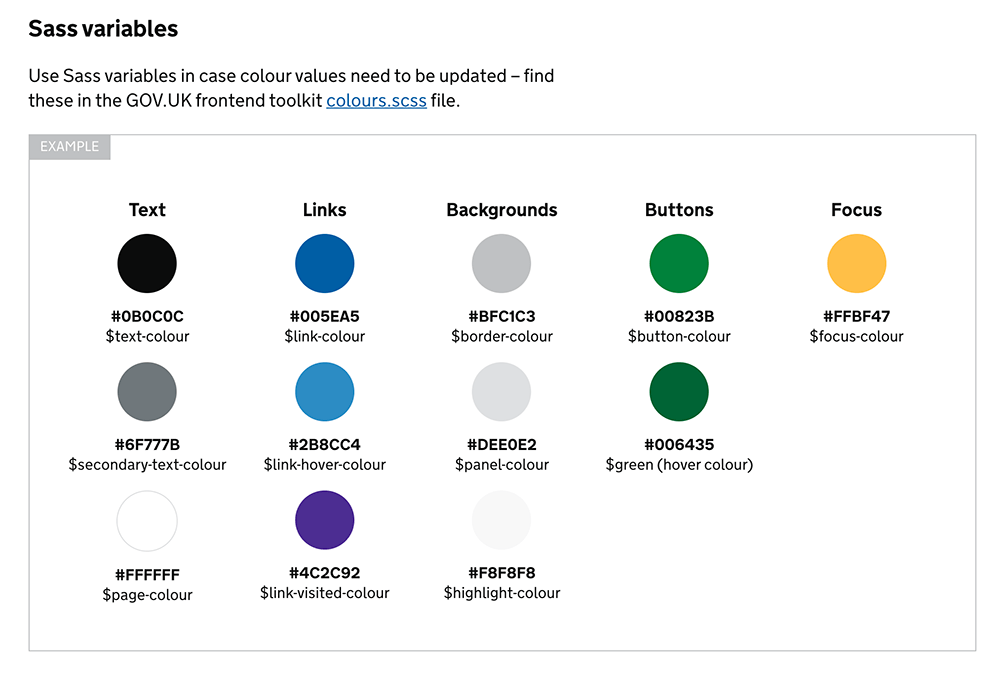Image resolution: width=1000 pixels, height=675 pixels.
Task: Select the white #FFFFFF page colour circle
Action: click(x=147, y=521)
